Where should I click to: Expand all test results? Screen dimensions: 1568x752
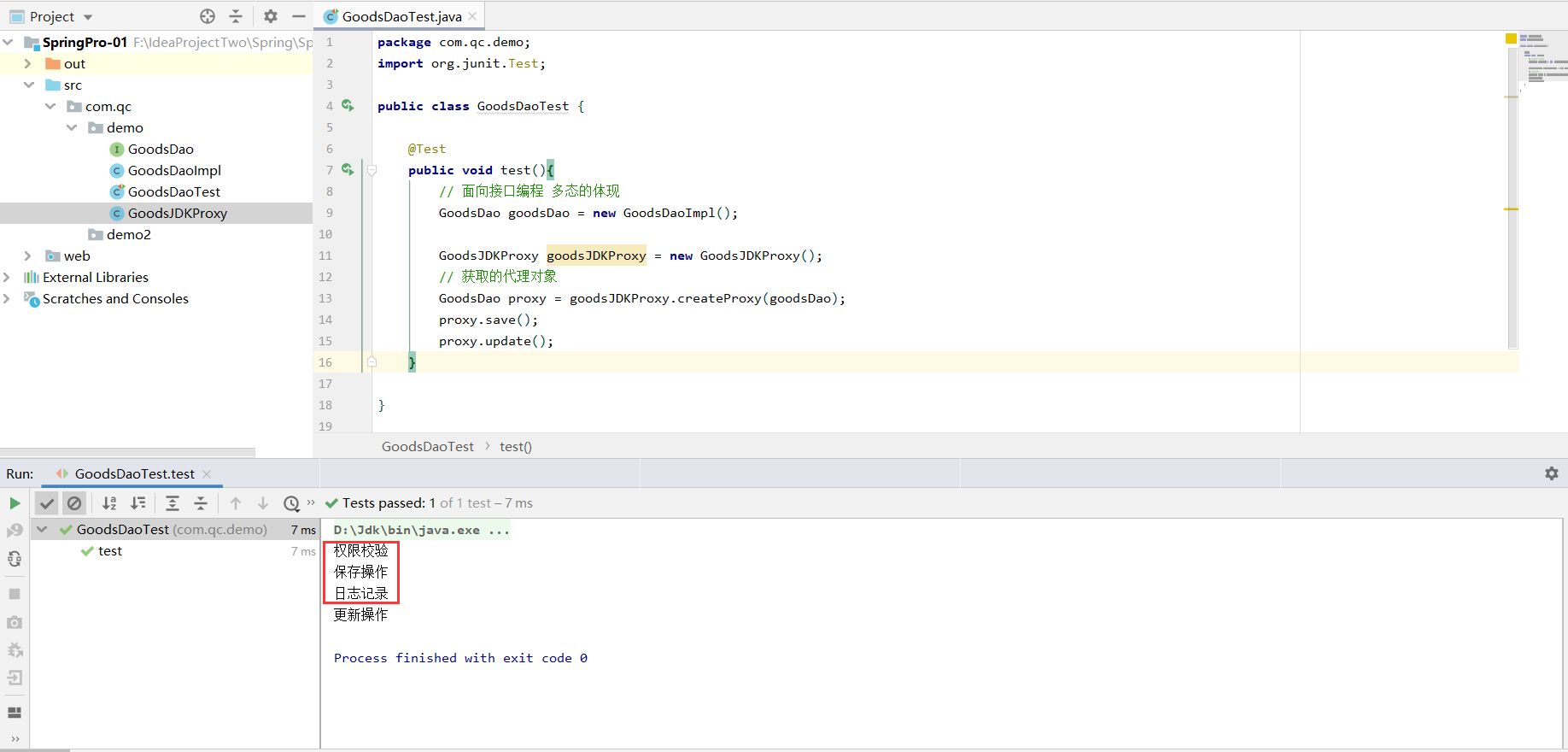coord(173,503)
